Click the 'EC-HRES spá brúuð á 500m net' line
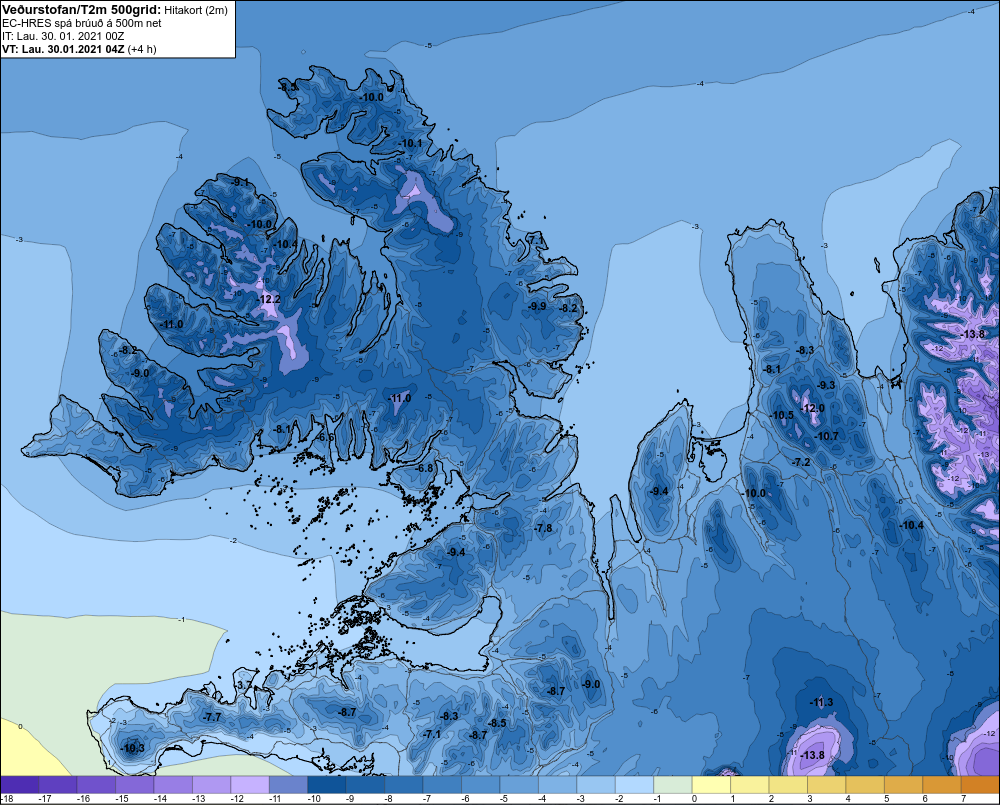This screenshot has height=805, width=1000. (x=82, y=23)
